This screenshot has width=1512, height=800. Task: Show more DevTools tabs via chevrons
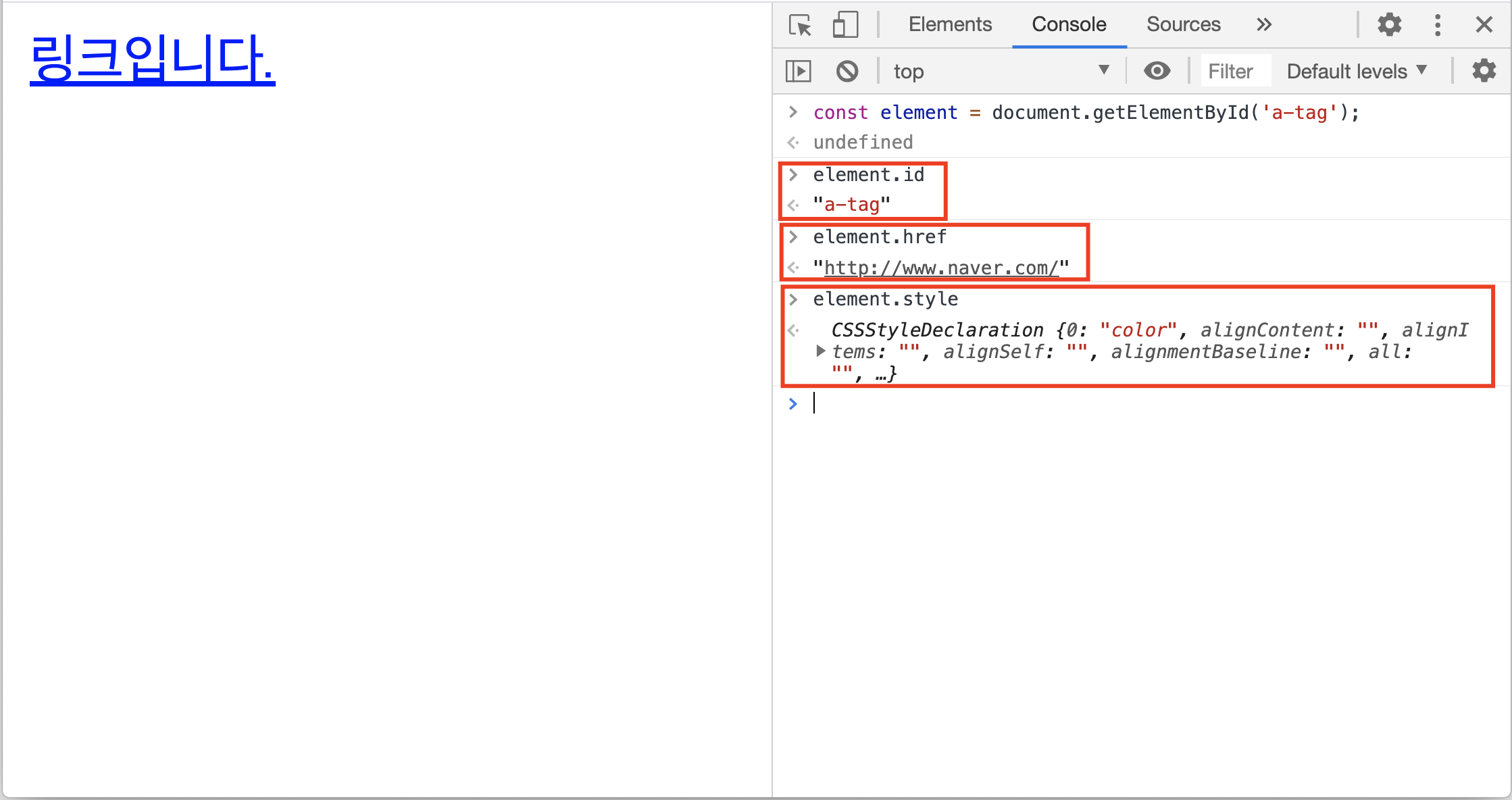[1263, 25]
